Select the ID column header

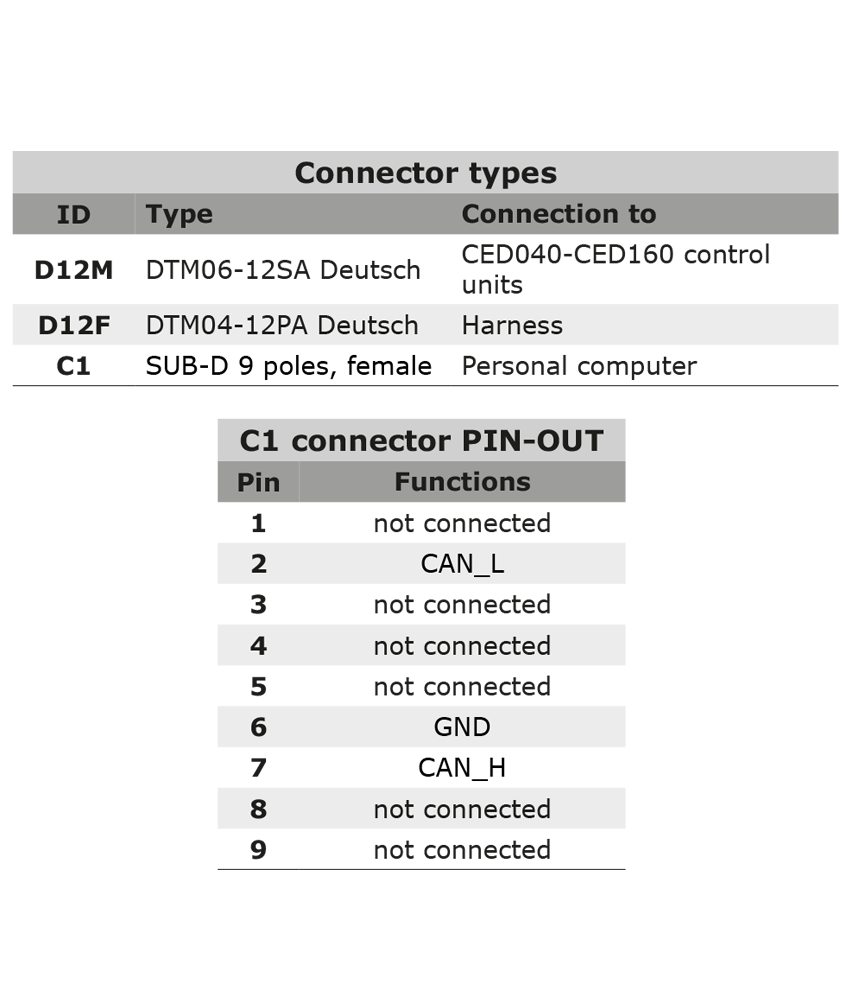(x=73, y=214)
